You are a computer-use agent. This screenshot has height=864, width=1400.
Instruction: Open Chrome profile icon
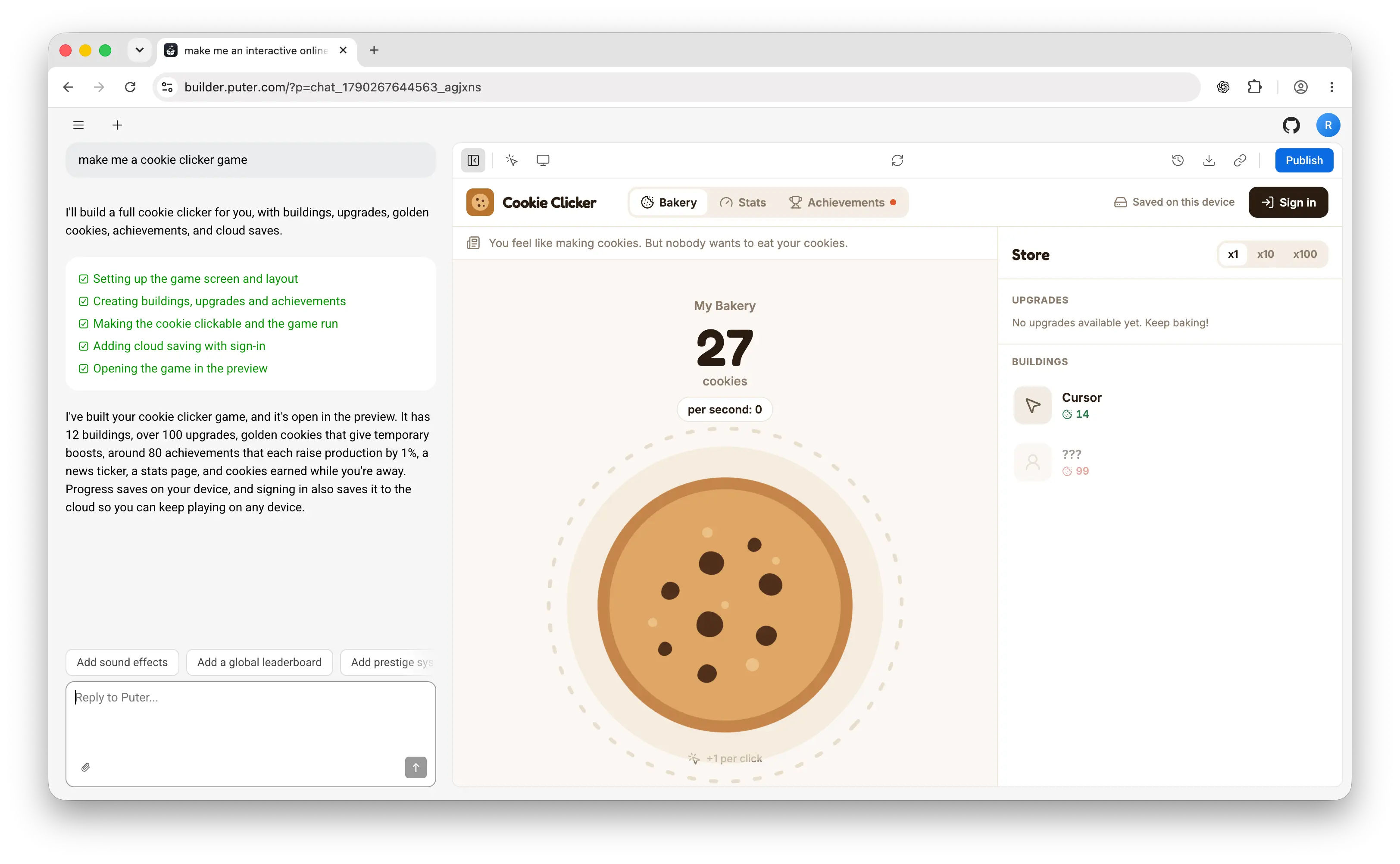point(1300,87)
